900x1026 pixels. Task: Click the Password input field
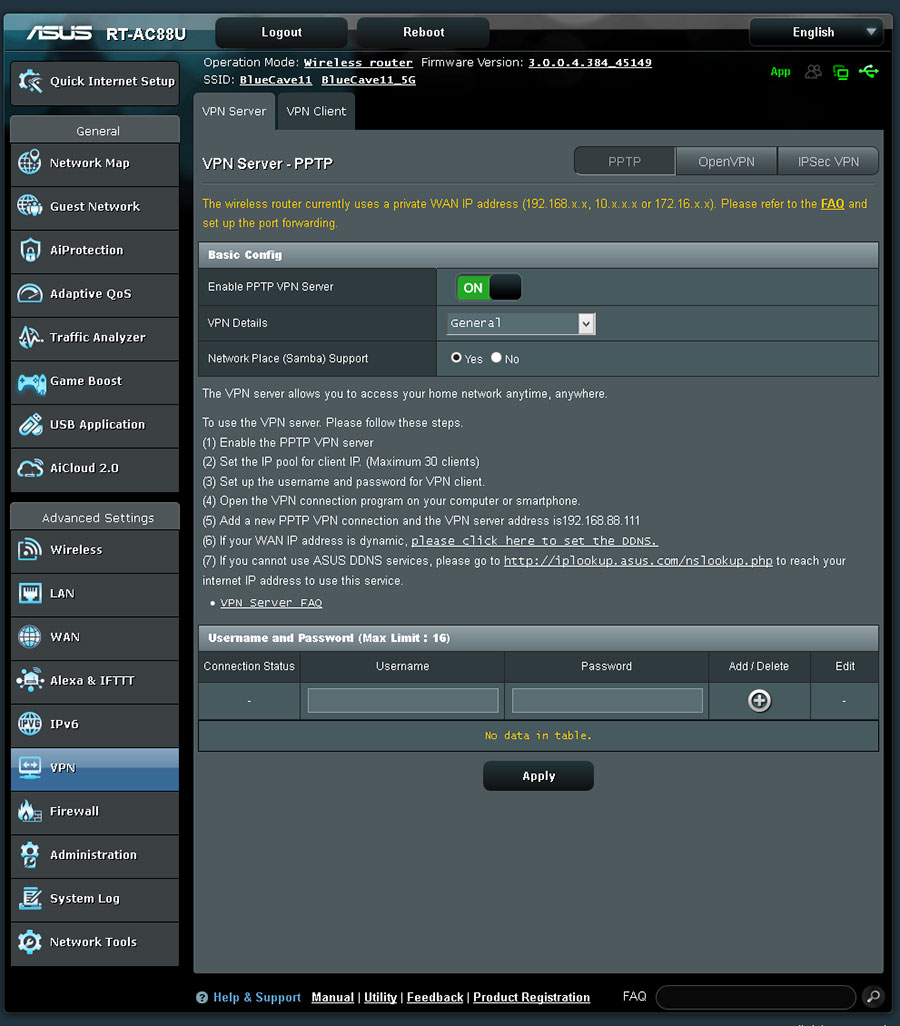(607, 701)
